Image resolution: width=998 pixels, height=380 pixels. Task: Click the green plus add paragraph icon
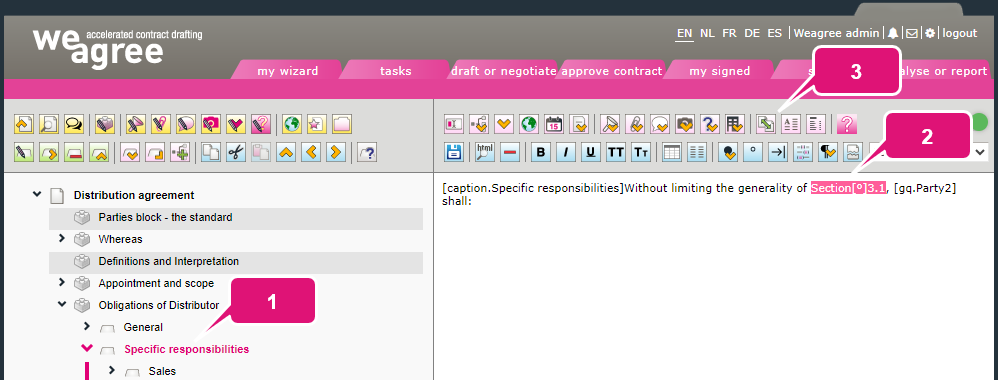click(180, 152)
